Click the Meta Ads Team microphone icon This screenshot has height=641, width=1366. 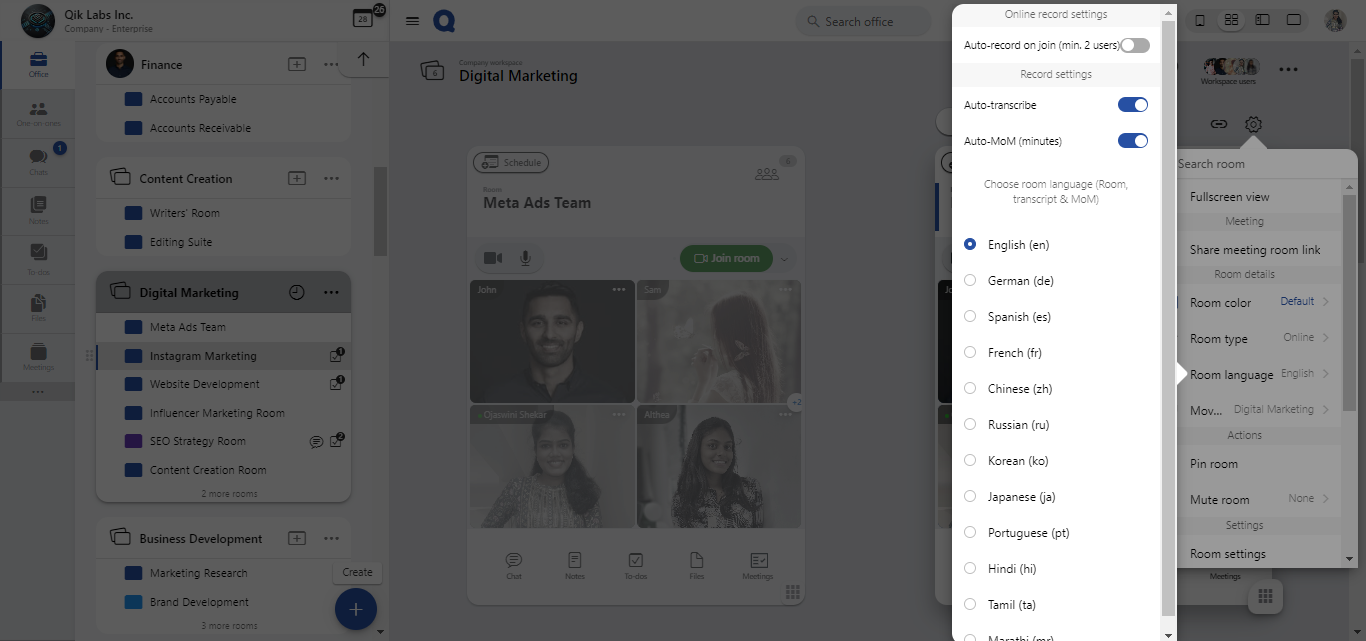coord(525,258)
